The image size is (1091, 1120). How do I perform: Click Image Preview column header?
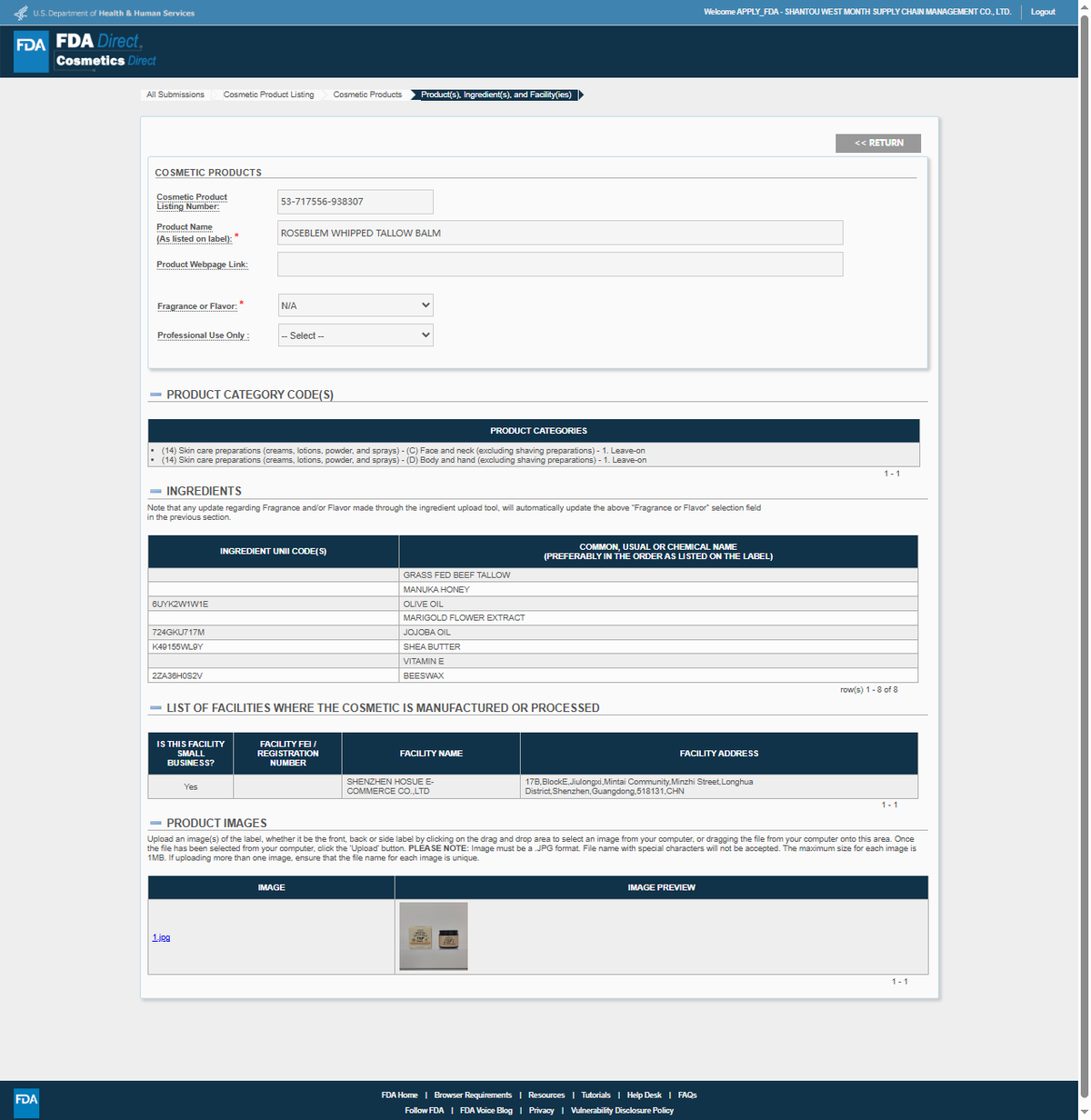click(662, 887)
